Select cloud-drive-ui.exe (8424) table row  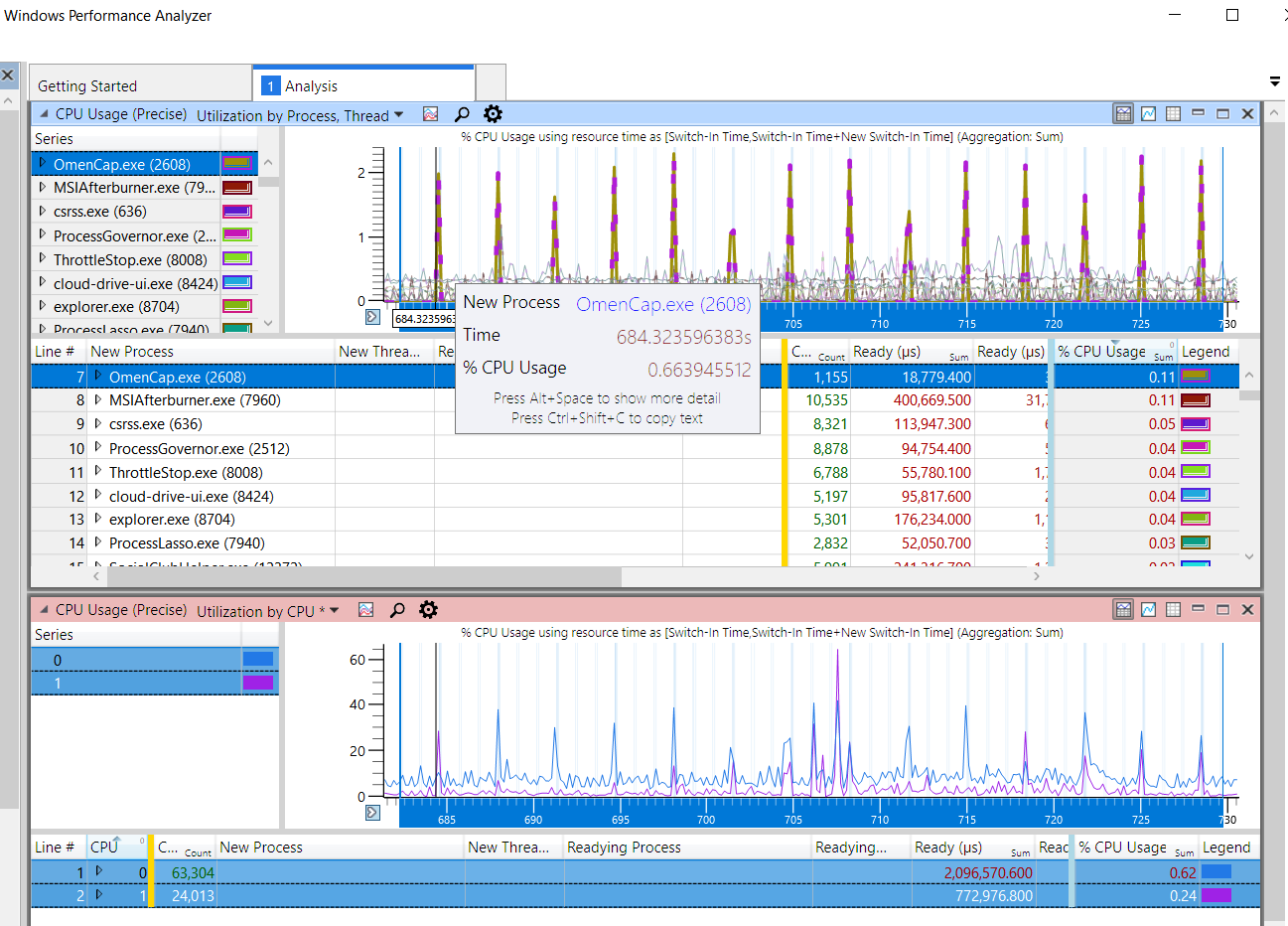pos(636,496)
